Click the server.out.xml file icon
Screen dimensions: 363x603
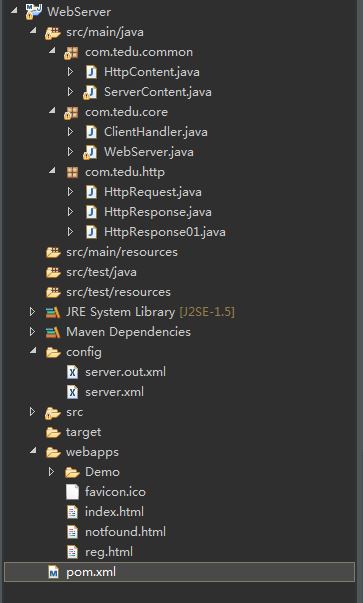click(72, 372)
